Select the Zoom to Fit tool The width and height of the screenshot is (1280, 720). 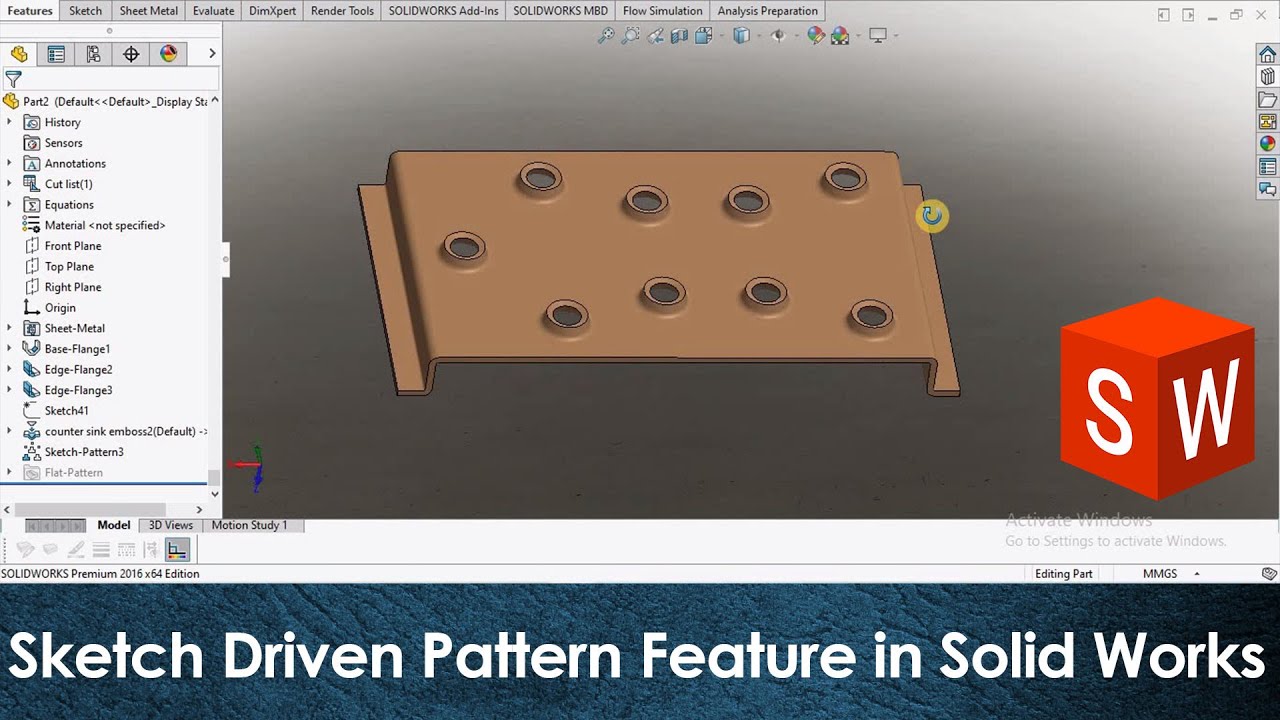click(606, 36)
